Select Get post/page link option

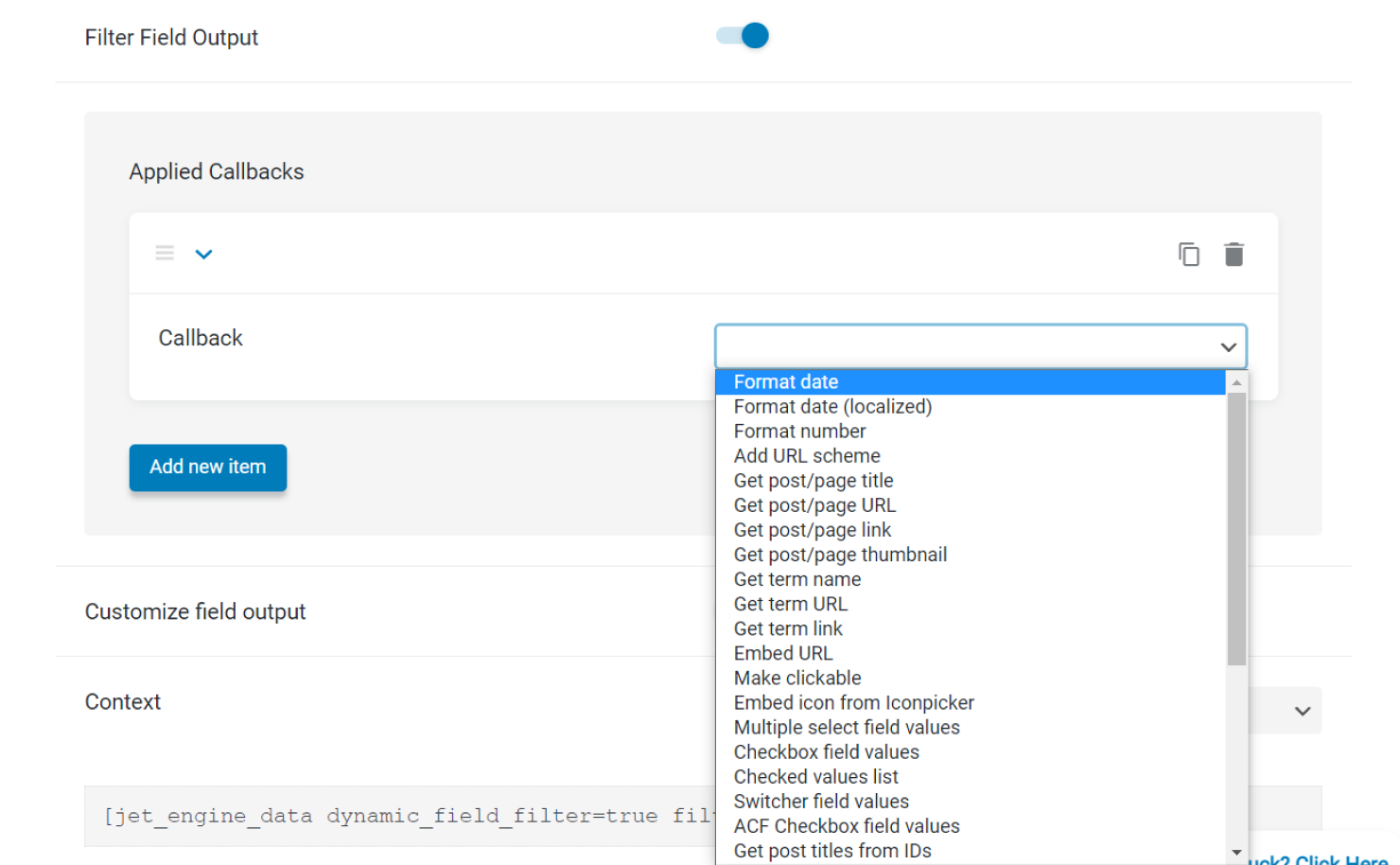coord(971,529)
